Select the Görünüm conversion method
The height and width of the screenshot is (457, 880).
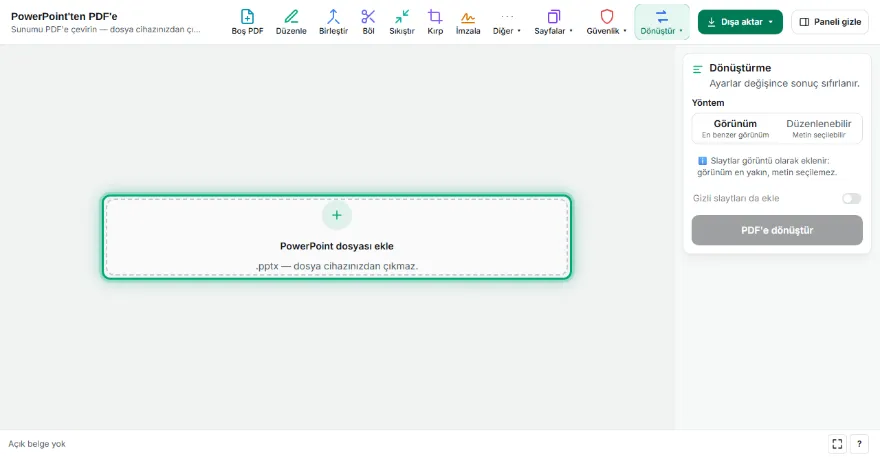click(735, 128)
